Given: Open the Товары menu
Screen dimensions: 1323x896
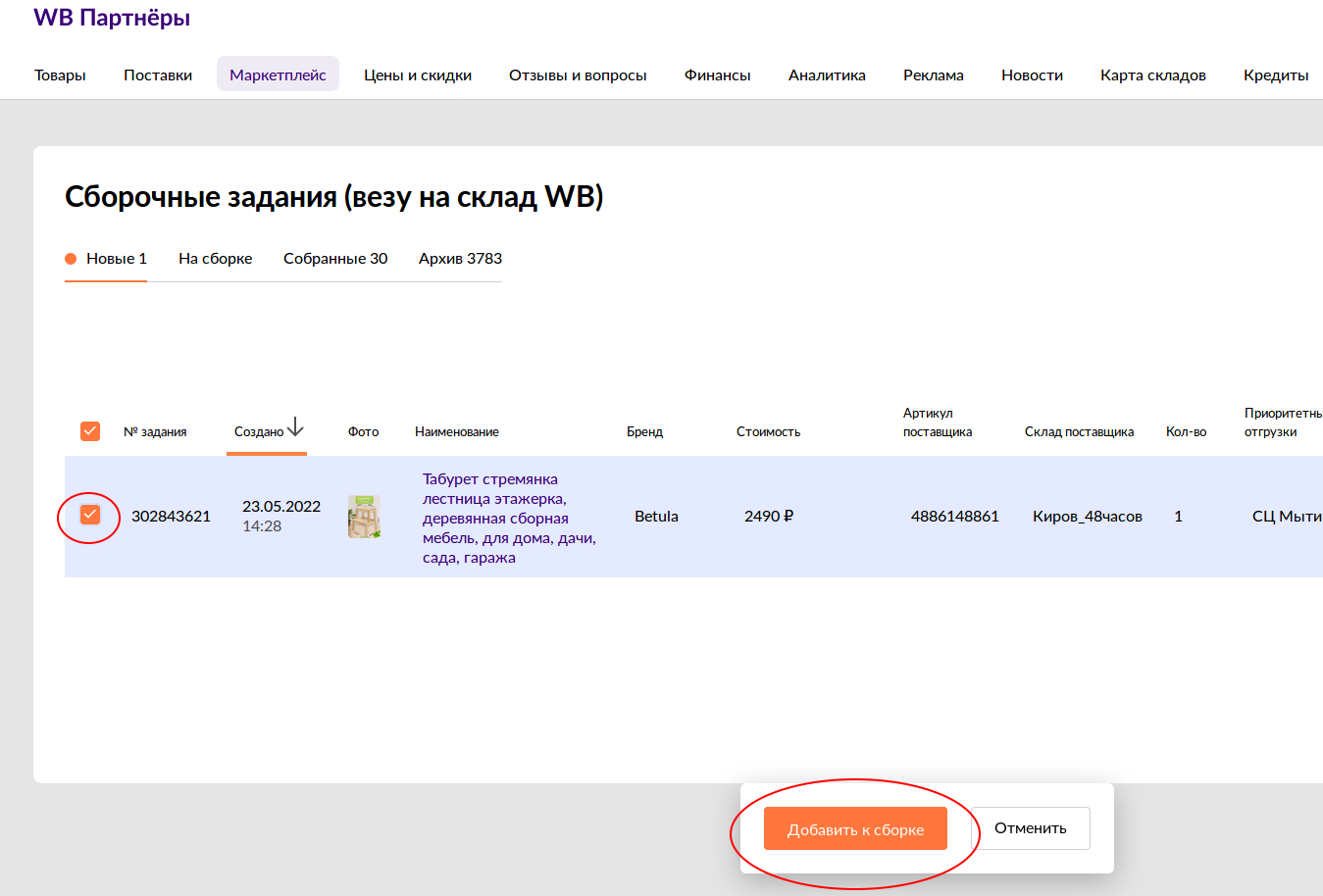Looking at the screenshot, I should point(60,75).
